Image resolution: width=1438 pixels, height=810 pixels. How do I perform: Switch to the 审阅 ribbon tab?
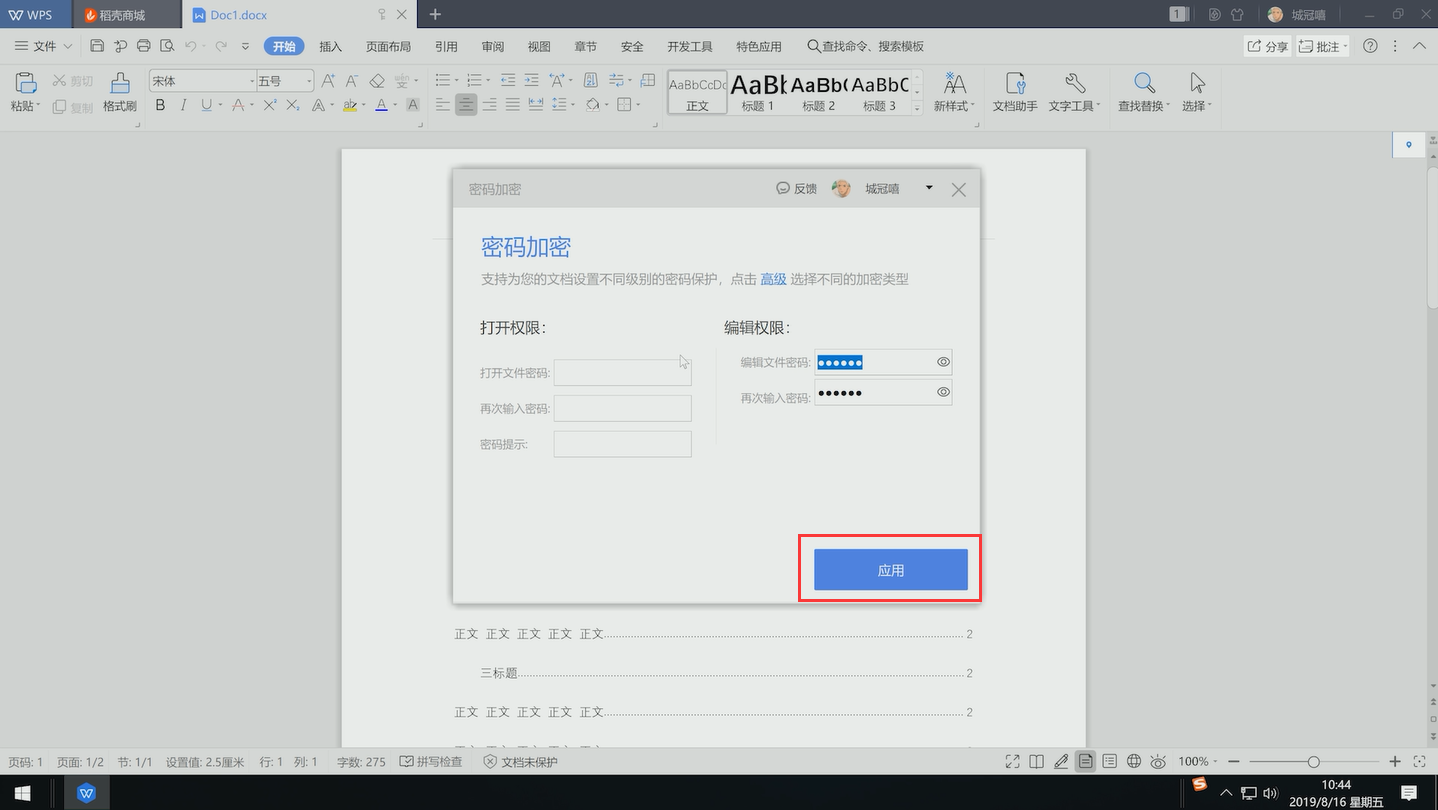(x=492, y=47)
